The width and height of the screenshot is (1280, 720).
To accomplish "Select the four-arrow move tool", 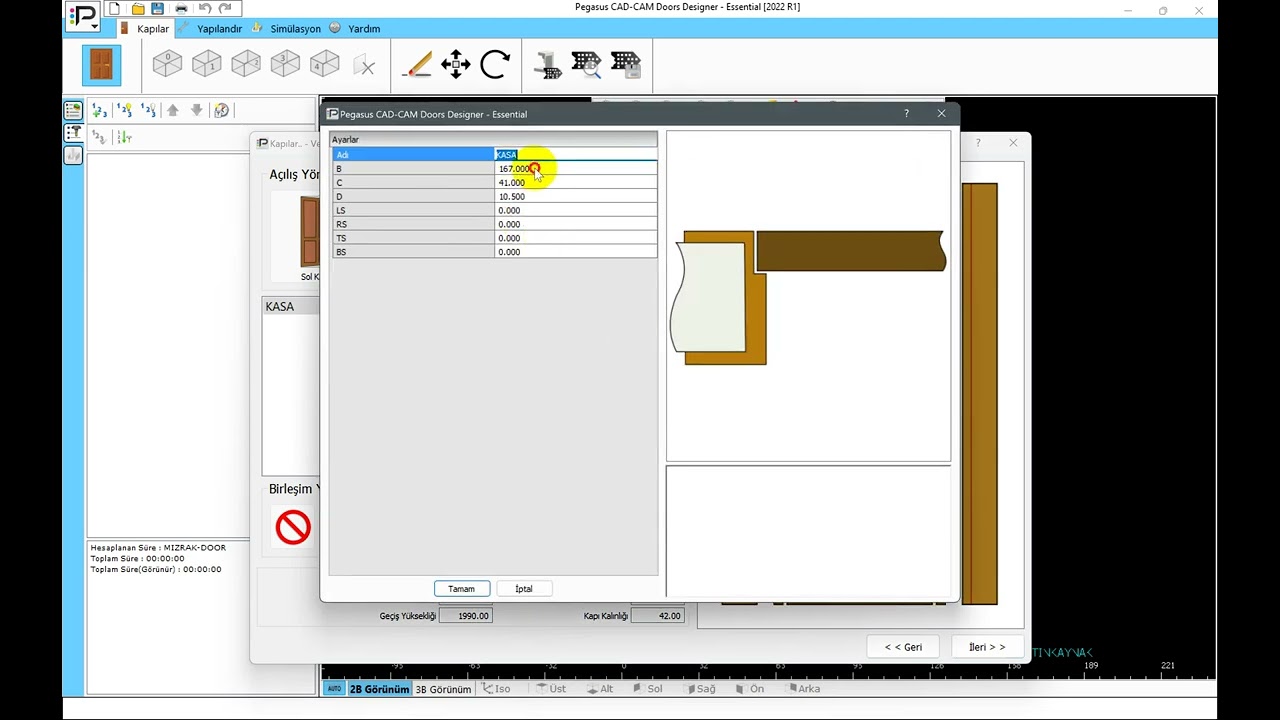I will tap(456, 65).
